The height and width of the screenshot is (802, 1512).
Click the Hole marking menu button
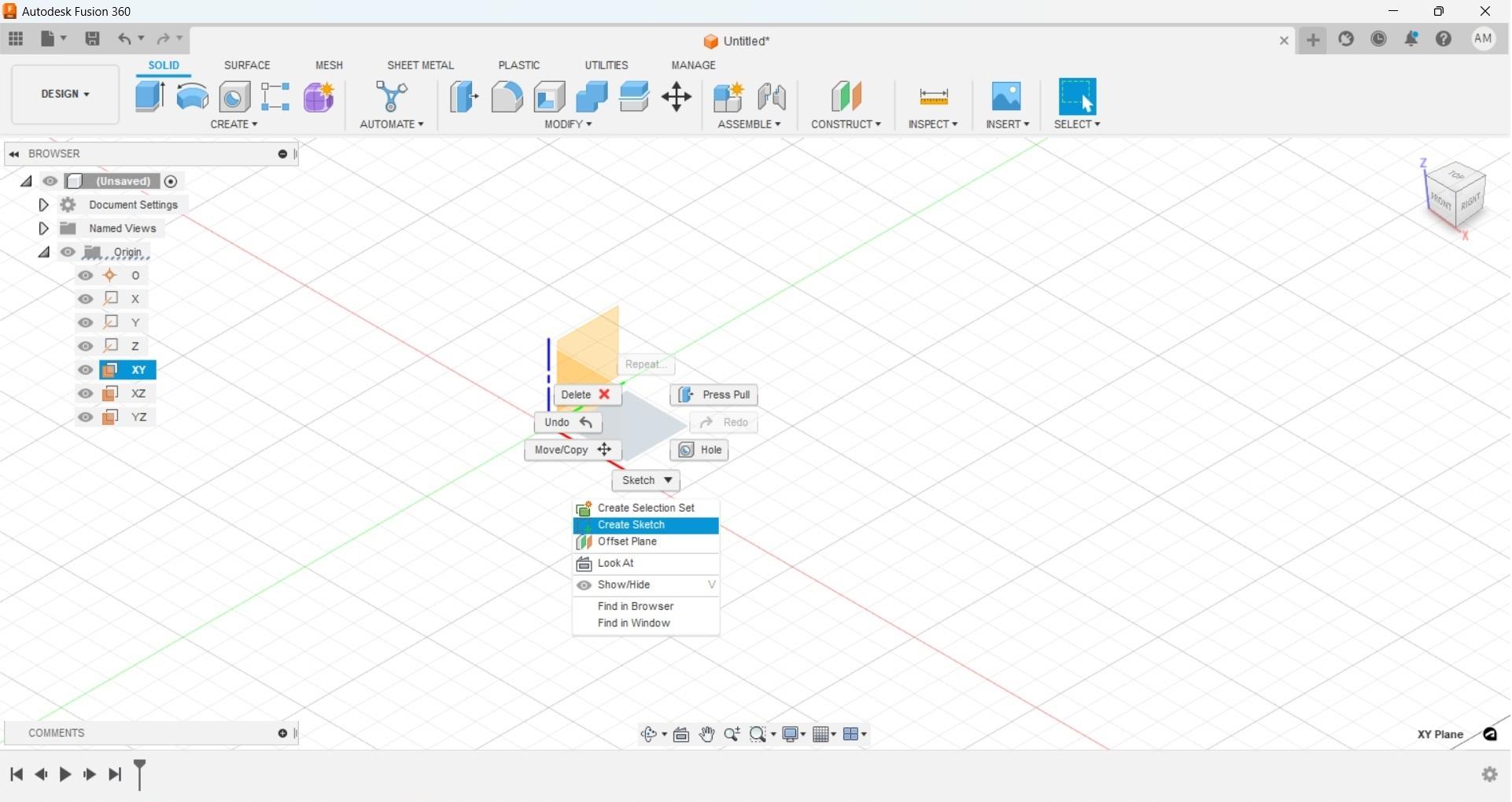[700, 451]
